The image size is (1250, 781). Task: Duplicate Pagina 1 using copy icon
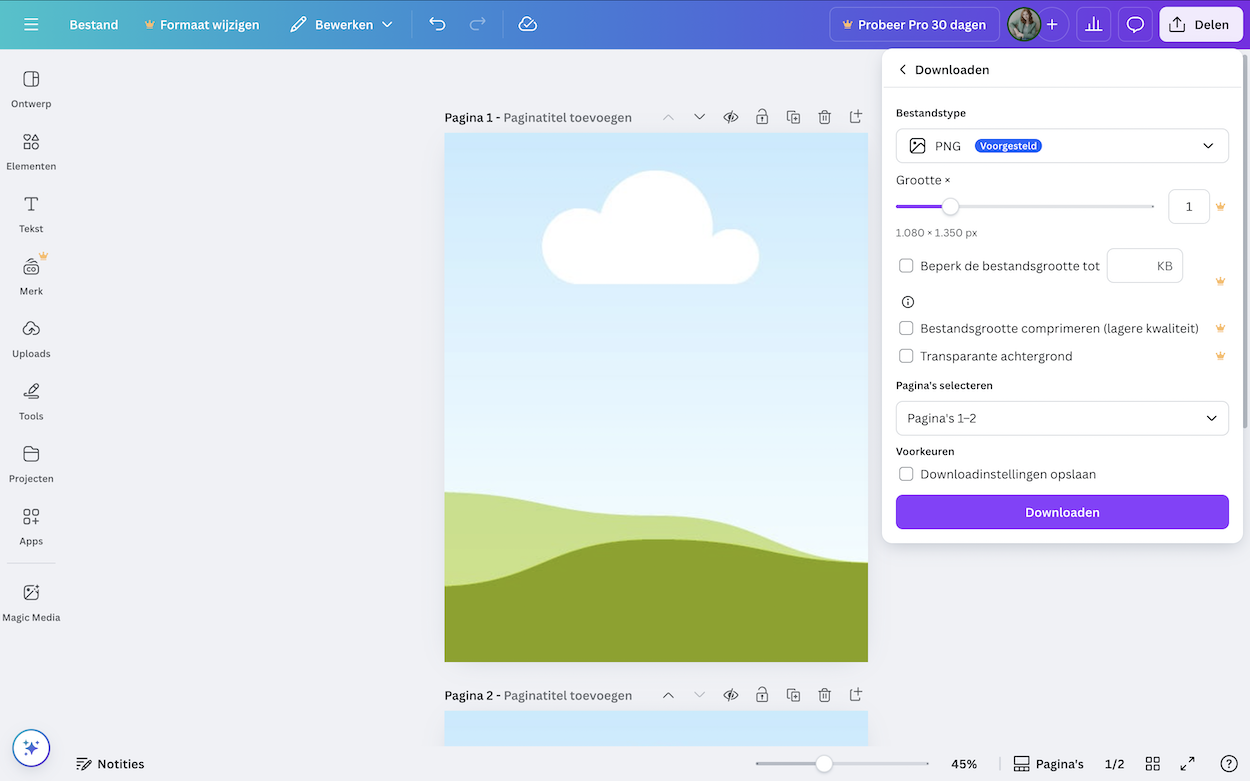point(793,117)
